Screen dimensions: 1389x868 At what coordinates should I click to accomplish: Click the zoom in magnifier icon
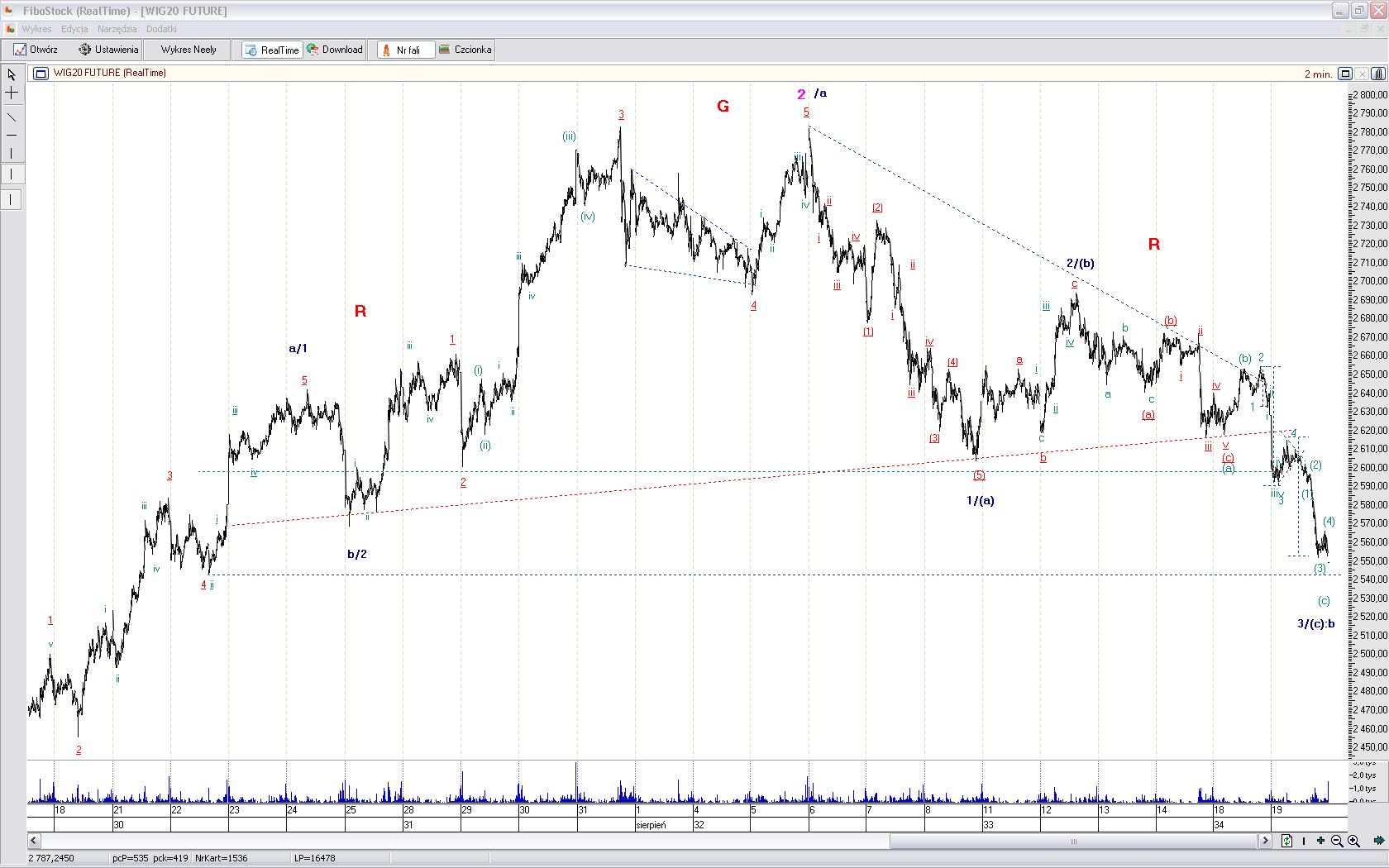(1353, 841)
